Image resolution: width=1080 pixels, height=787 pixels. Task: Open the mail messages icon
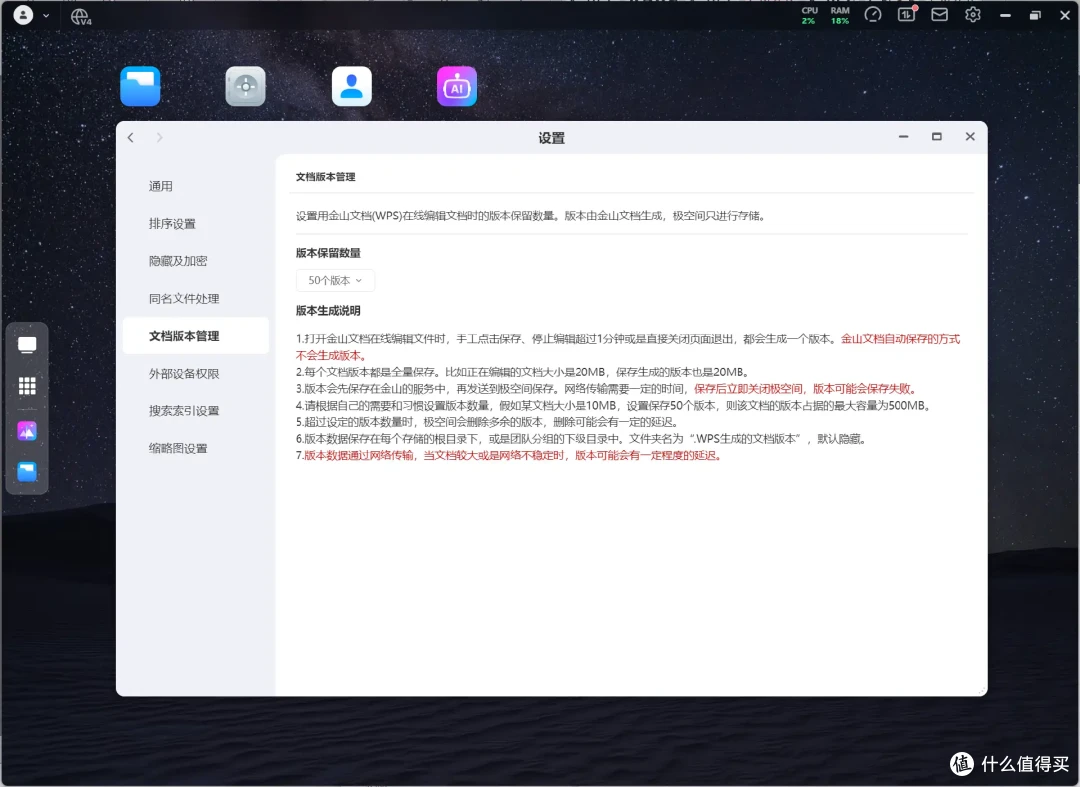tap(939, 14)
